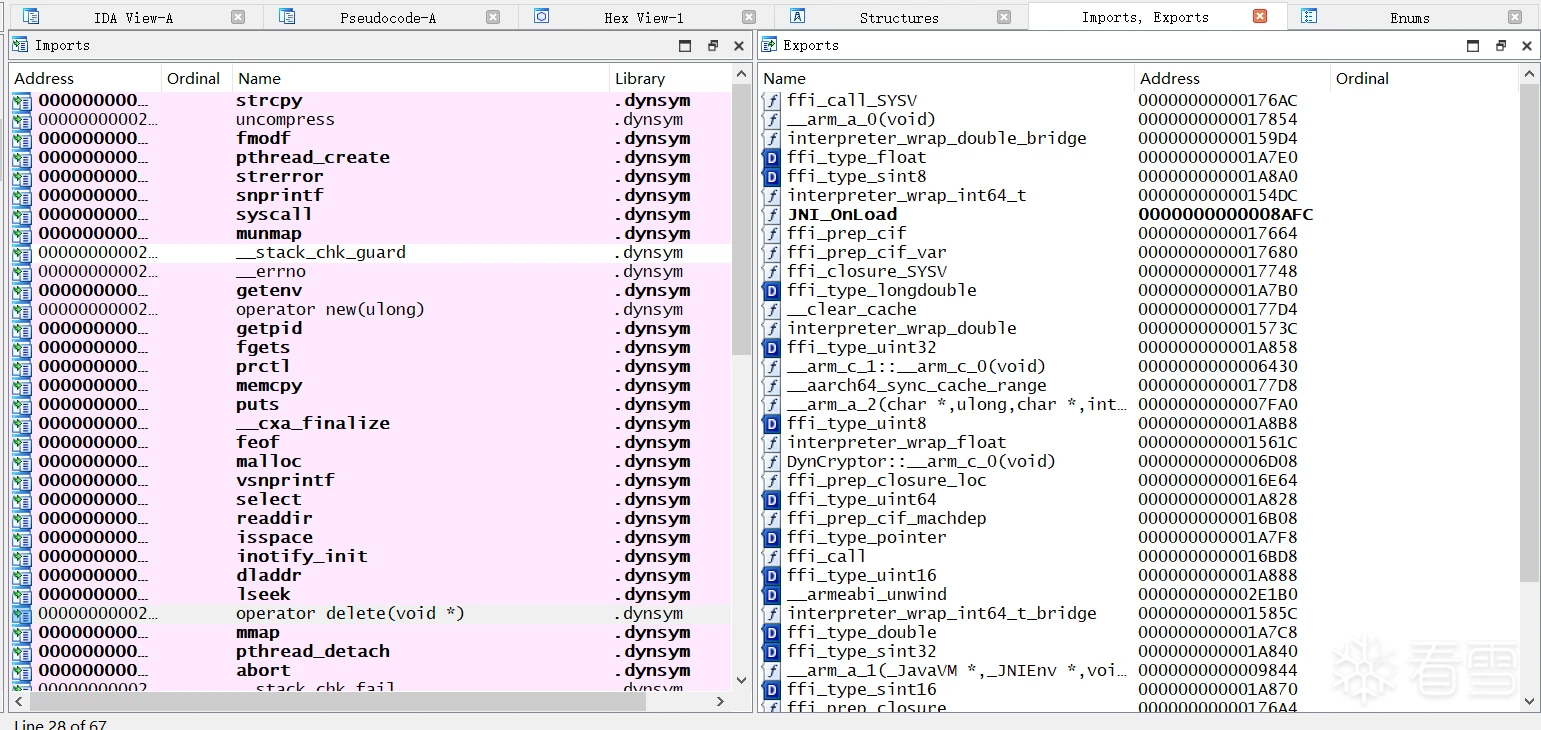Click the import icon beside memcpy
This screenshot has height=730, width=1541.
(22, 386)
